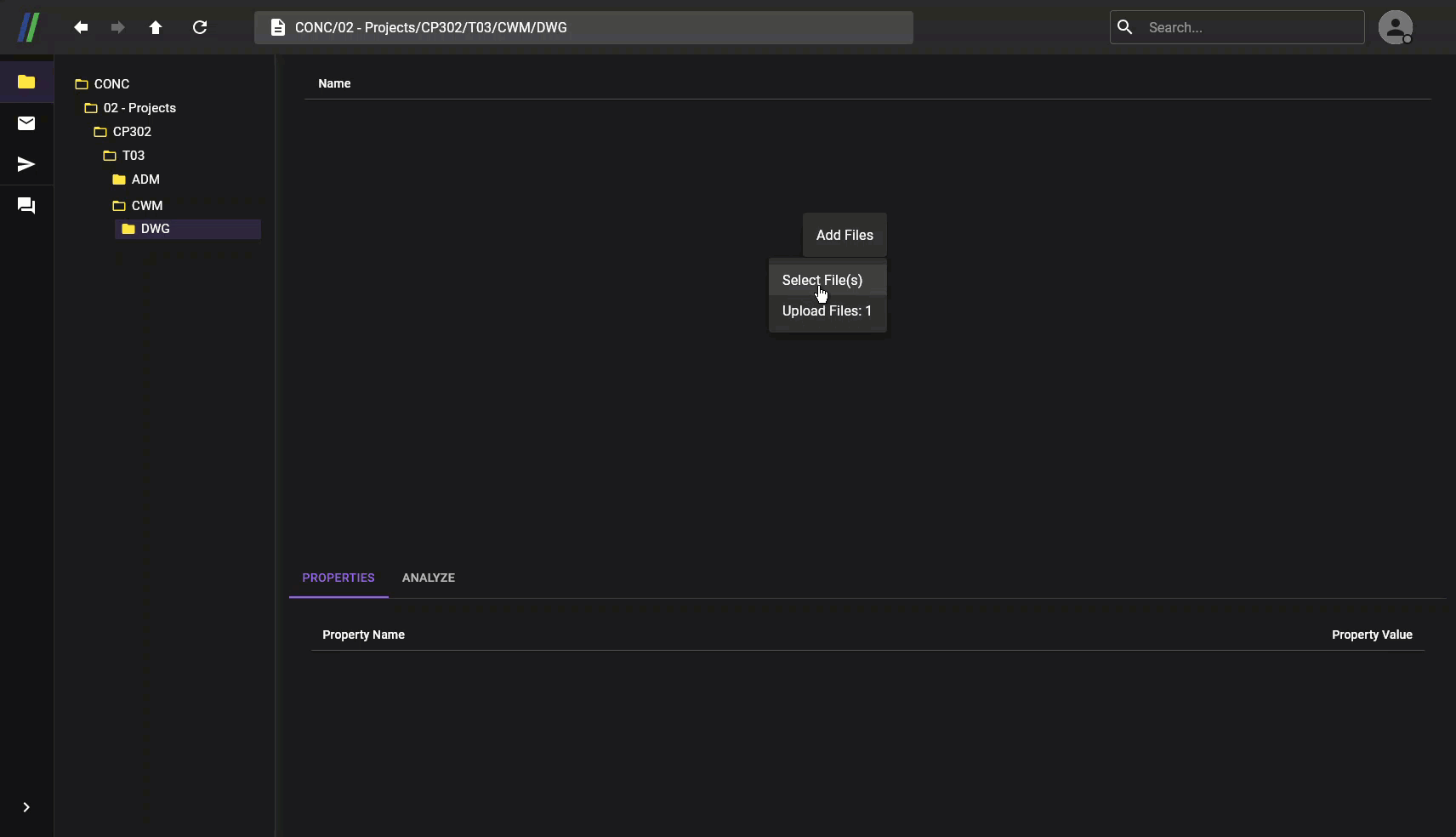
Task: Refresh the current folder view
Action: tap(200, 27)
